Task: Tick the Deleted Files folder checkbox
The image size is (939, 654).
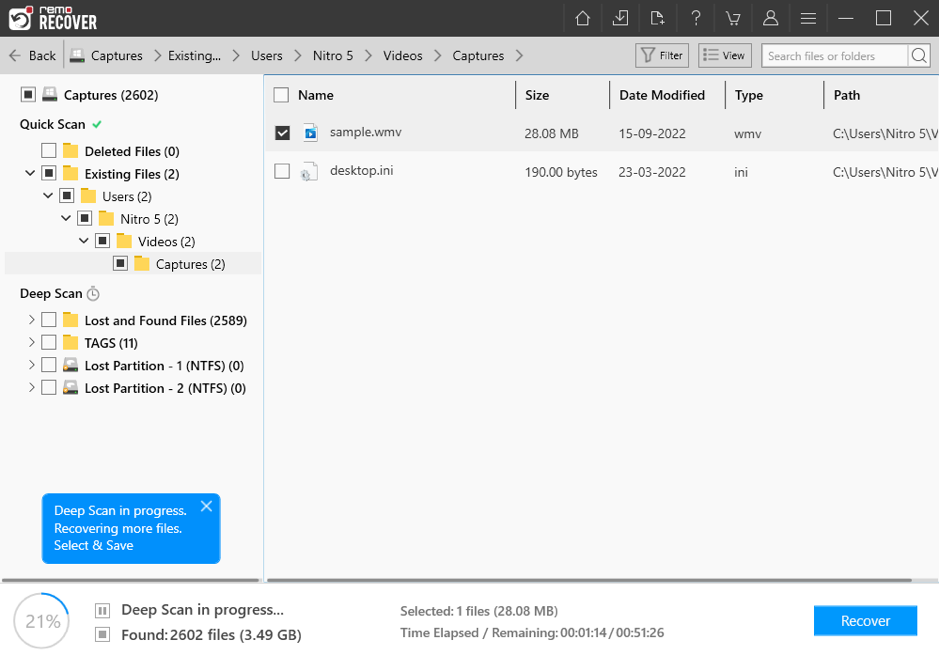Action: point(48,151)
